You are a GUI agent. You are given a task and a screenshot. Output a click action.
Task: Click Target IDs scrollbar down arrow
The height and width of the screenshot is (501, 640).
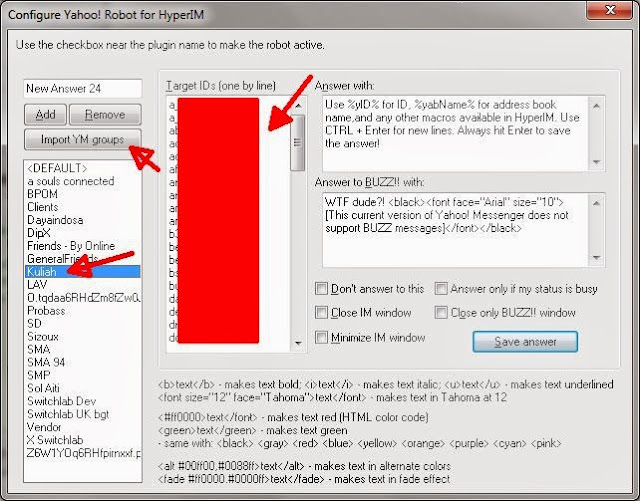click(298, 343)
